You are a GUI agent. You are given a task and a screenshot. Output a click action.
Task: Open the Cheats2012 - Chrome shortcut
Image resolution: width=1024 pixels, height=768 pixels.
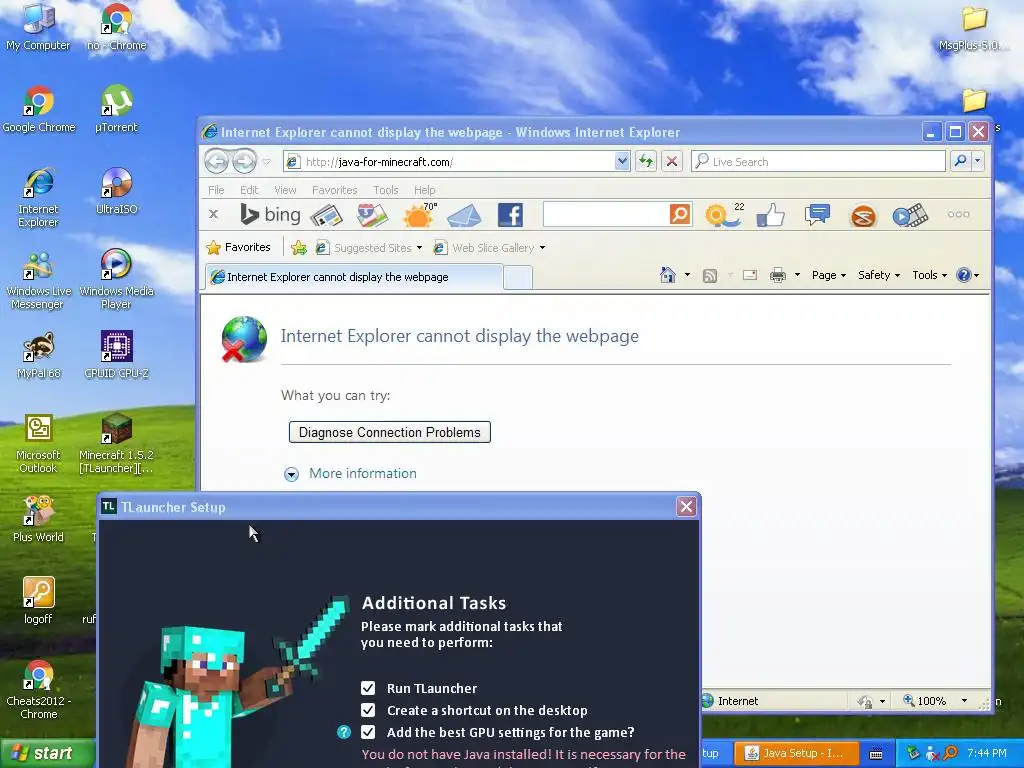click(x=38, y=690)
